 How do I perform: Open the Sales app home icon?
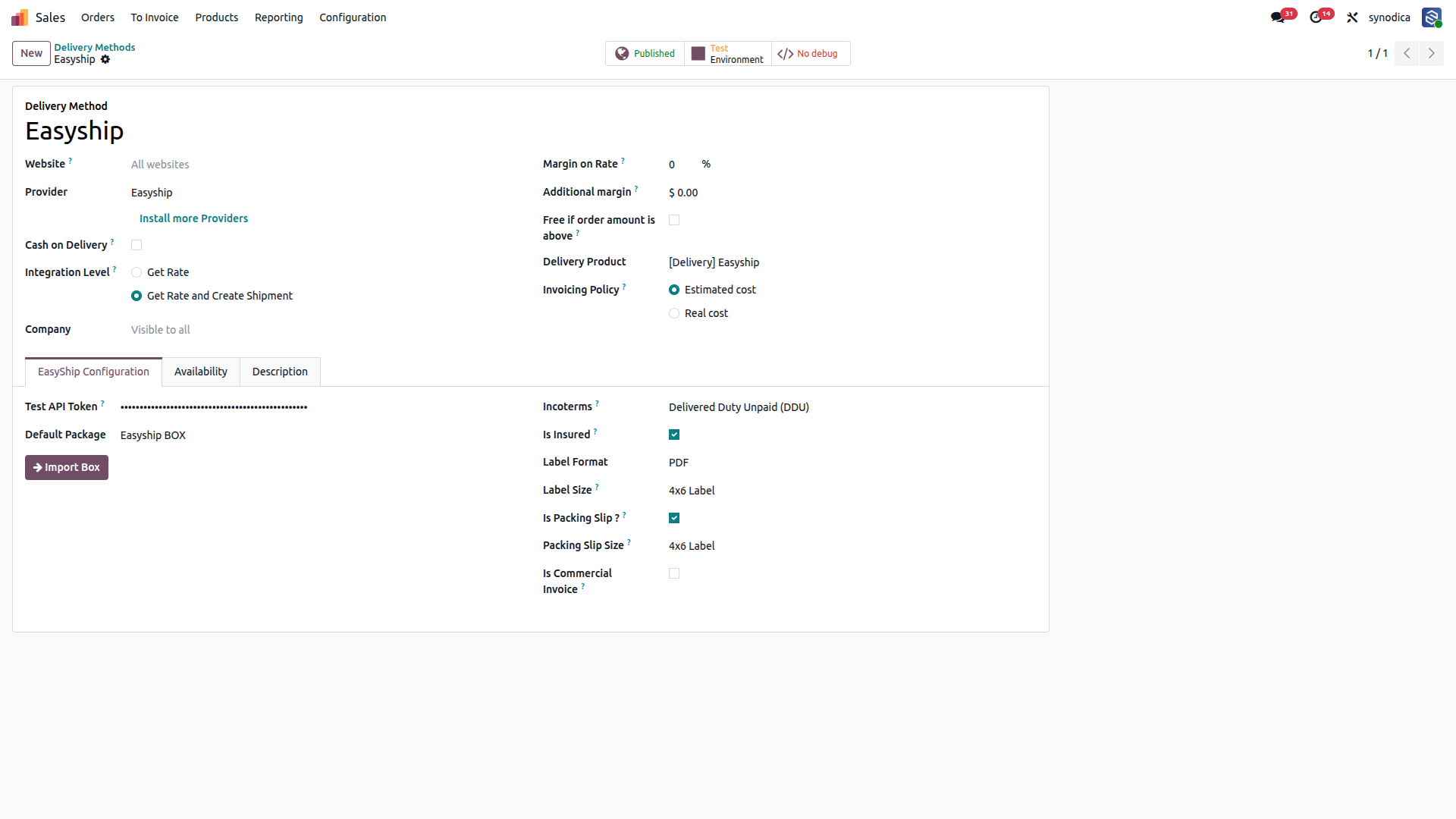(x=20, y=17)
